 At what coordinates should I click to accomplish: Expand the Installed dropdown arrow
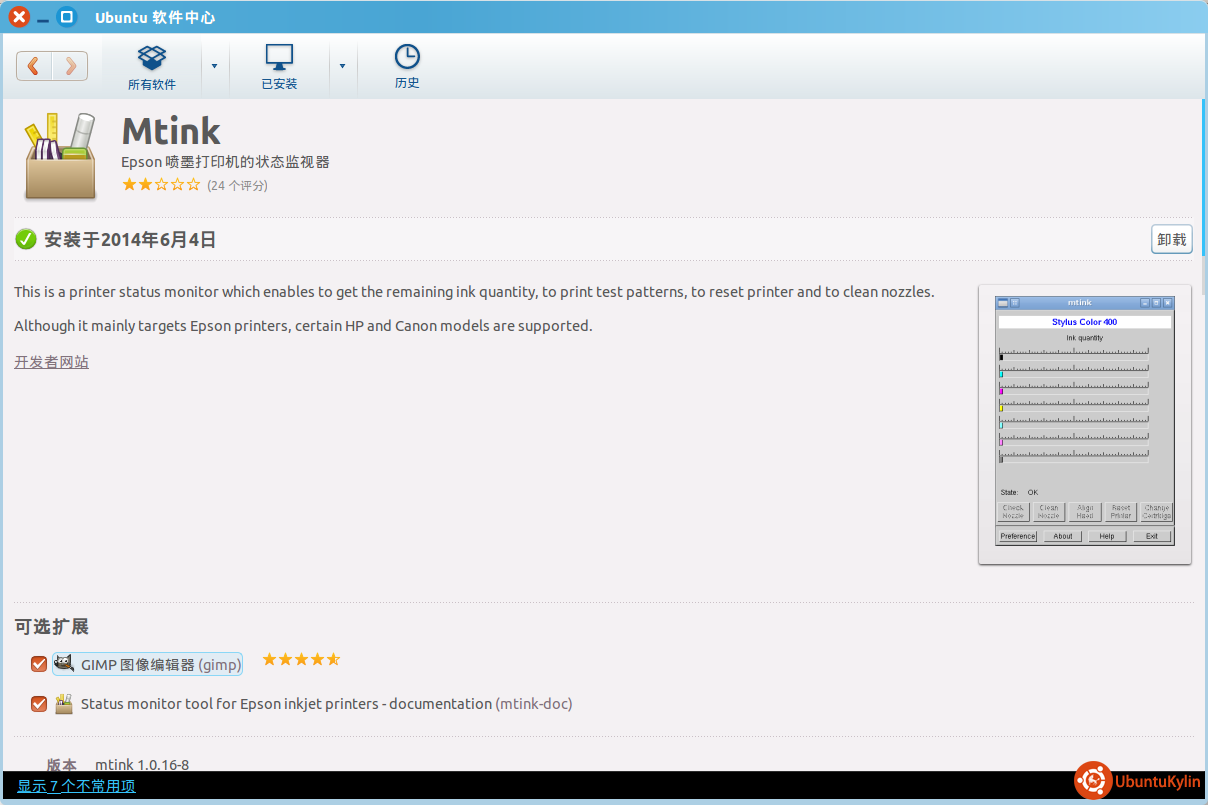click(x=342, y=66)
